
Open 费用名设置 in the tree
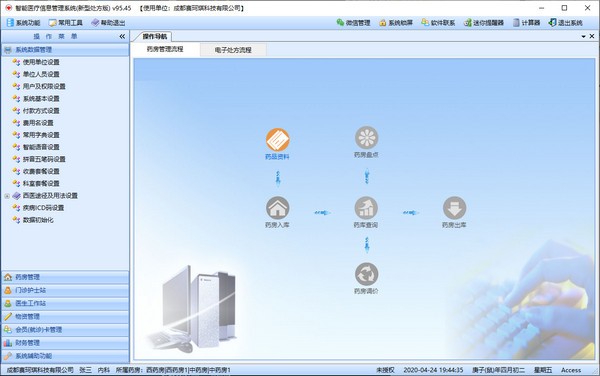pyautogui.click(x=38, y=123)
